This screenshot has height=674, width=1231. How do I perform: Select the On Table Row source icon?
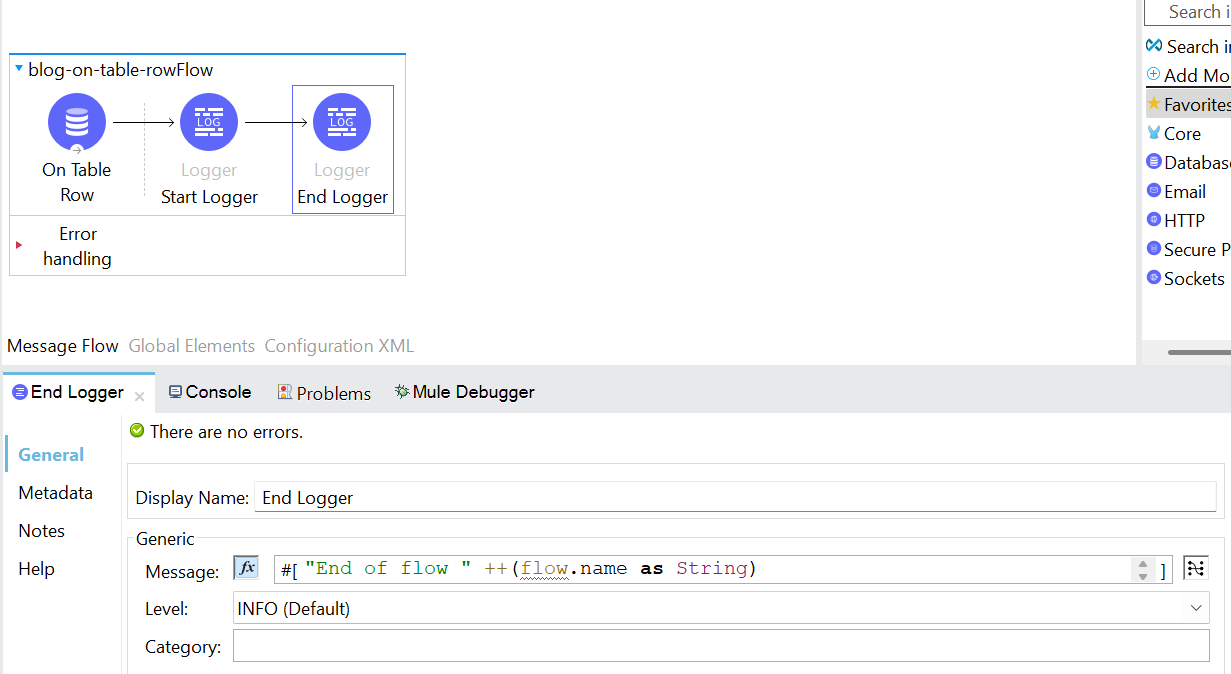(77, 122)
